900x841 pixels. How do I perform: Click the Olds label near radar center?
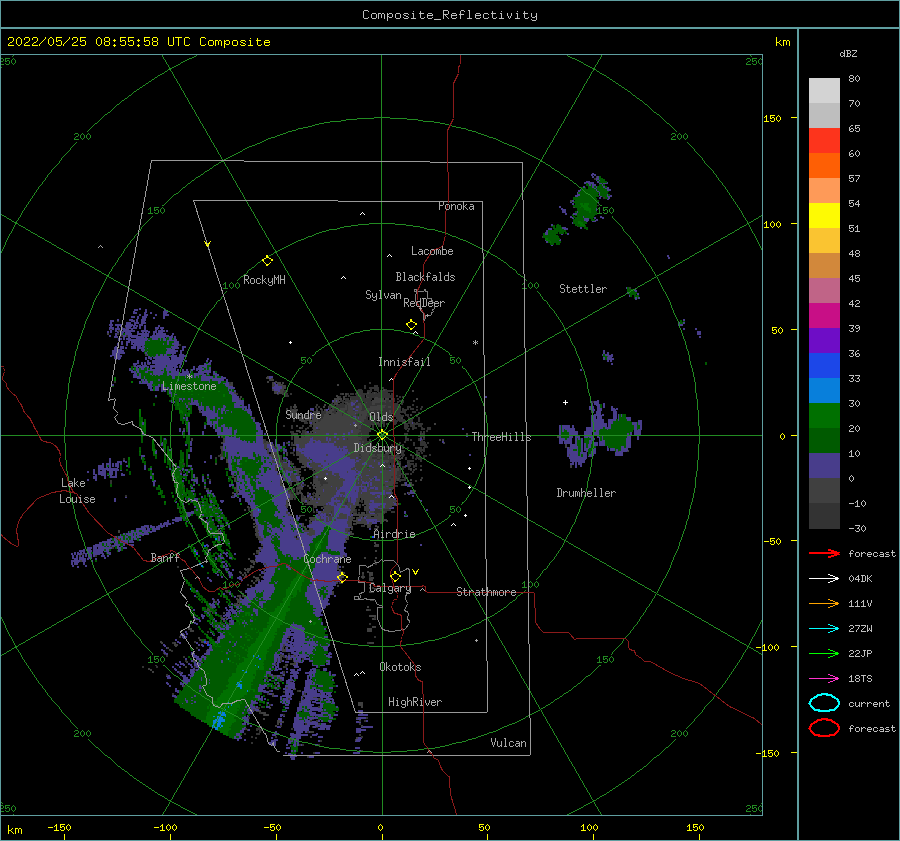pos(381,417)
